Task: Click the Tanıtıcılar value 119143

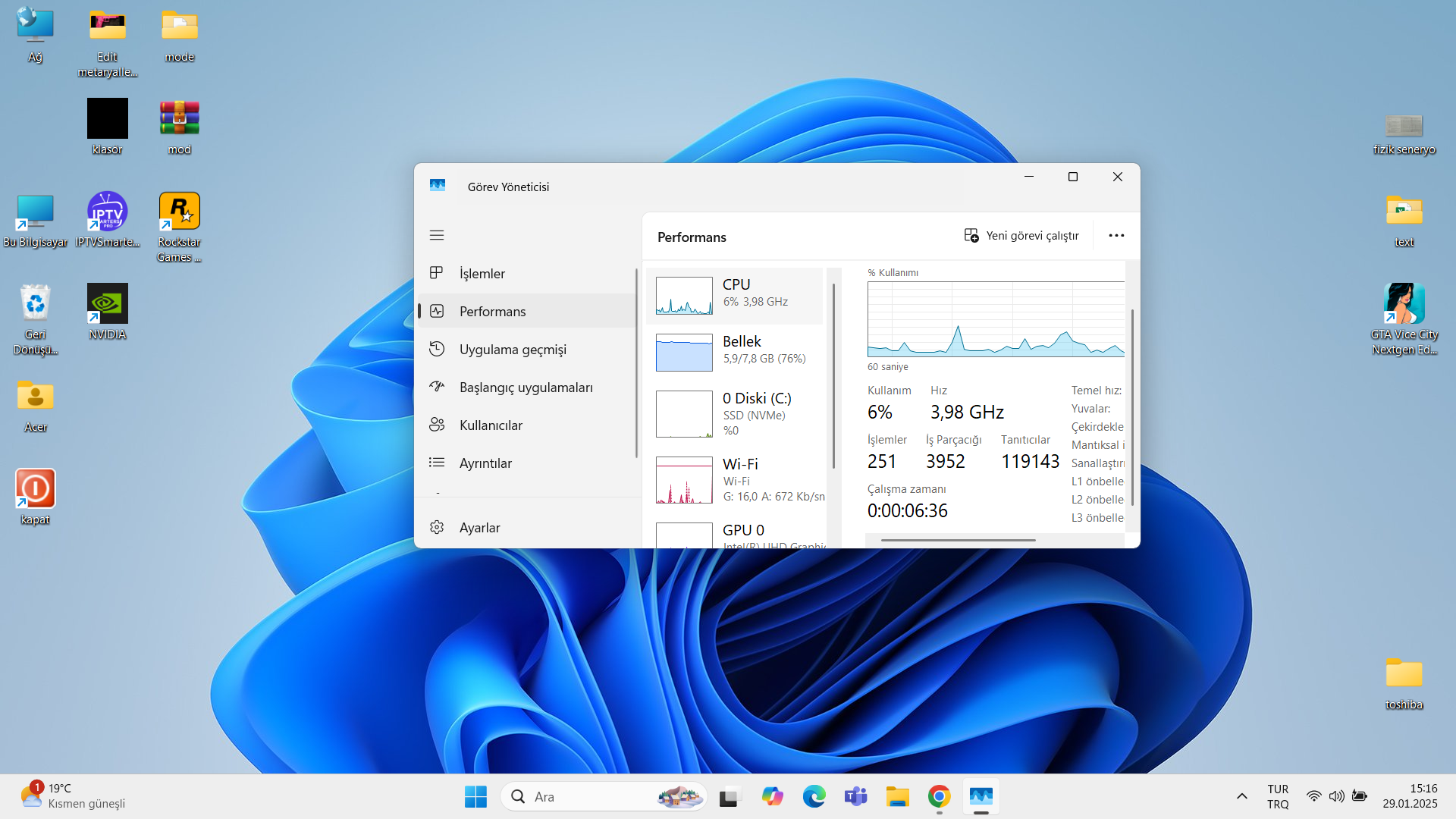Action: pyautogui.click(x=1030, y=462)
